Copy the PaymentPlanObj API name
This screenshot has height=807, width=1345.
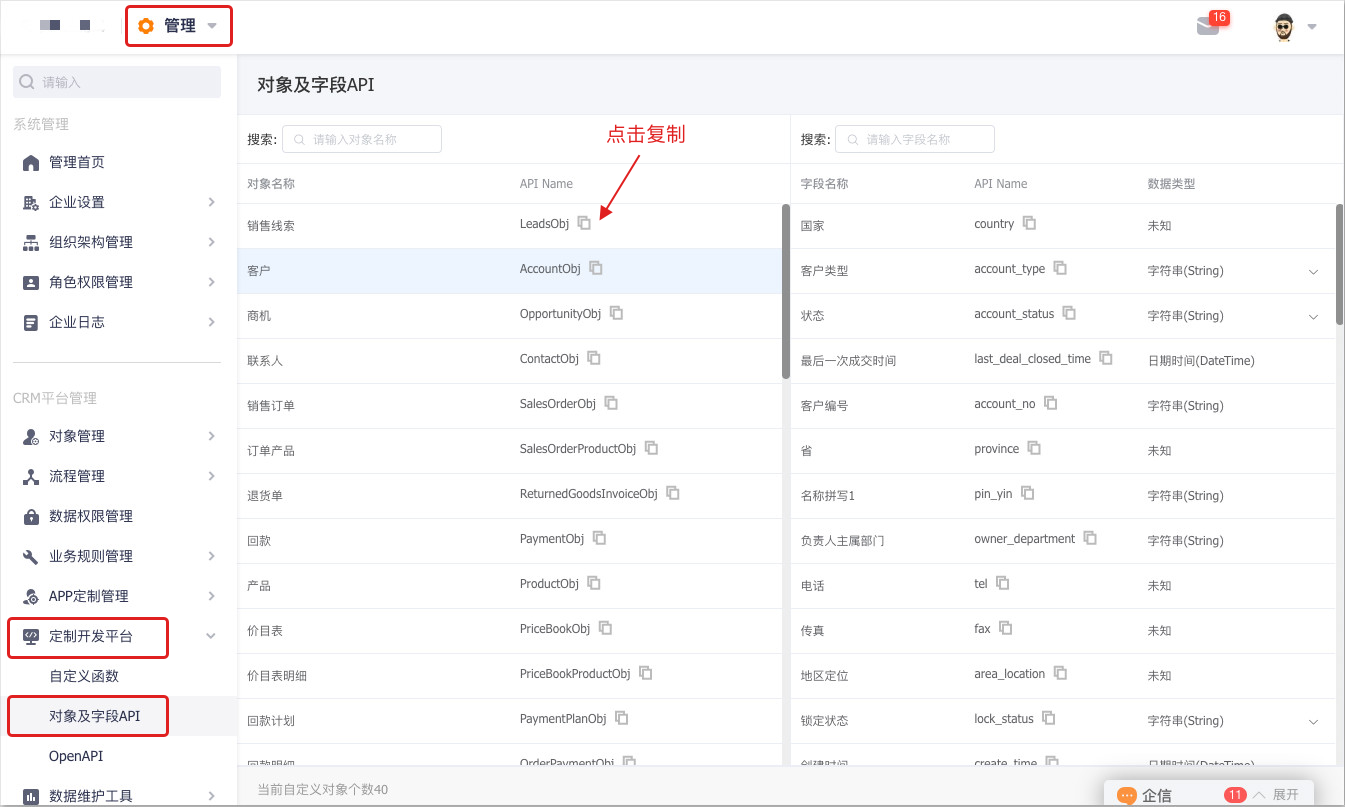[x=622, y=718]
